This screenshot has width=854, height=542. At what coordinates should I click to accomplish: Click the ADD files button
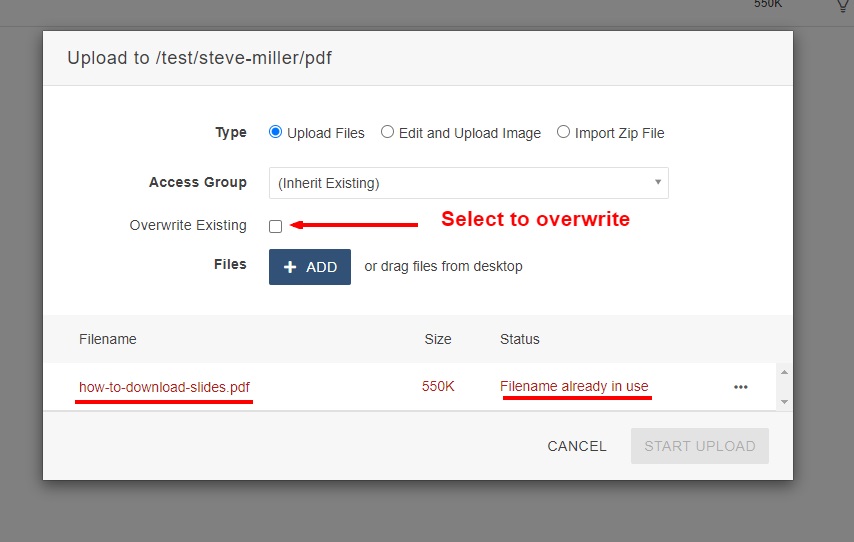point(310,267)
